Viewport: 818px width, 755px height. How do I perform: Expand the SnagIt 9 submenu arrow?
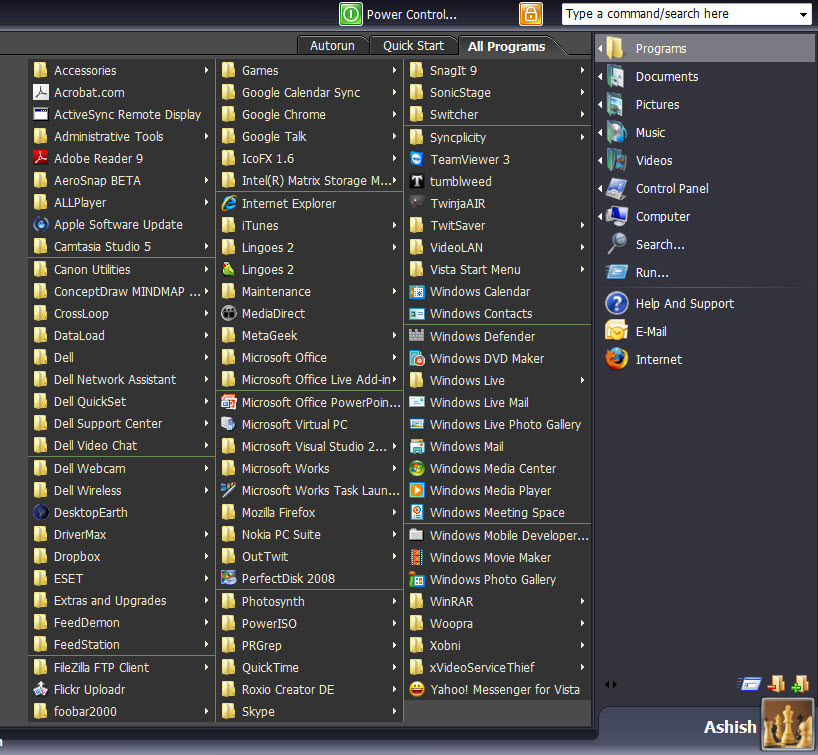click(x=582, y=70)
